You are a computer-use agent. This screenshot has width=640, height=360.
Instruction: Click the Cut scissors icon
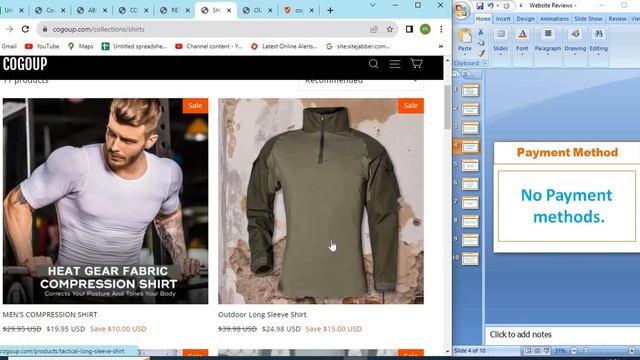481,32
